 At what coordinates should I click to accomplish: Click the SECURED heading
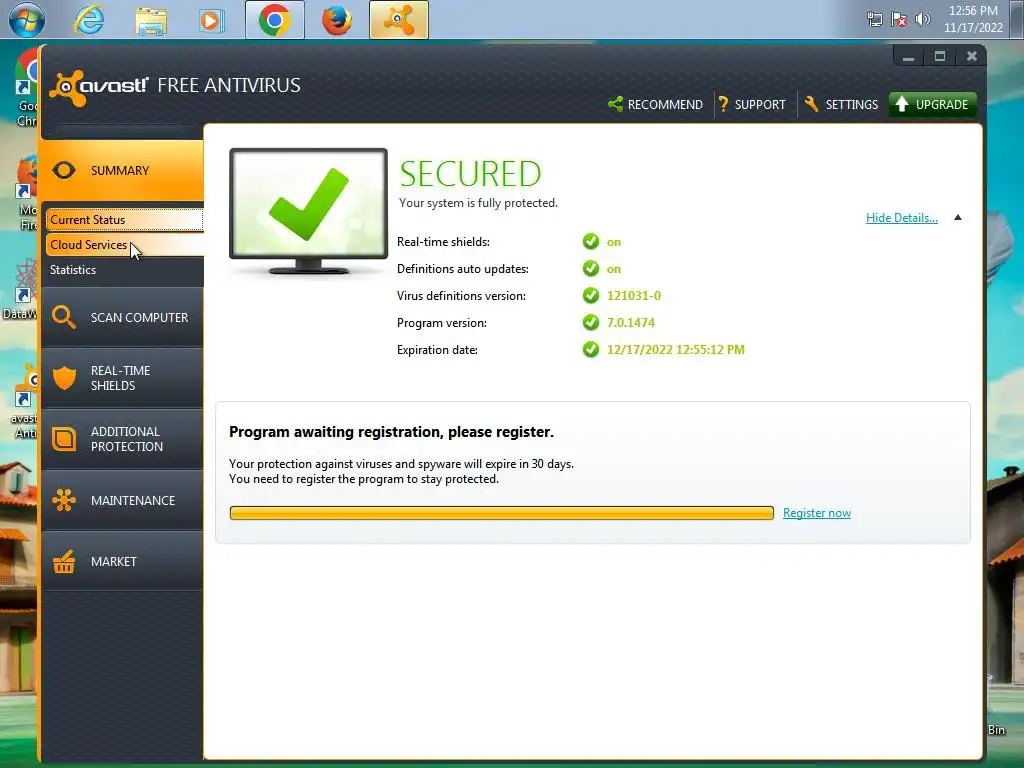tap(470, 174)
